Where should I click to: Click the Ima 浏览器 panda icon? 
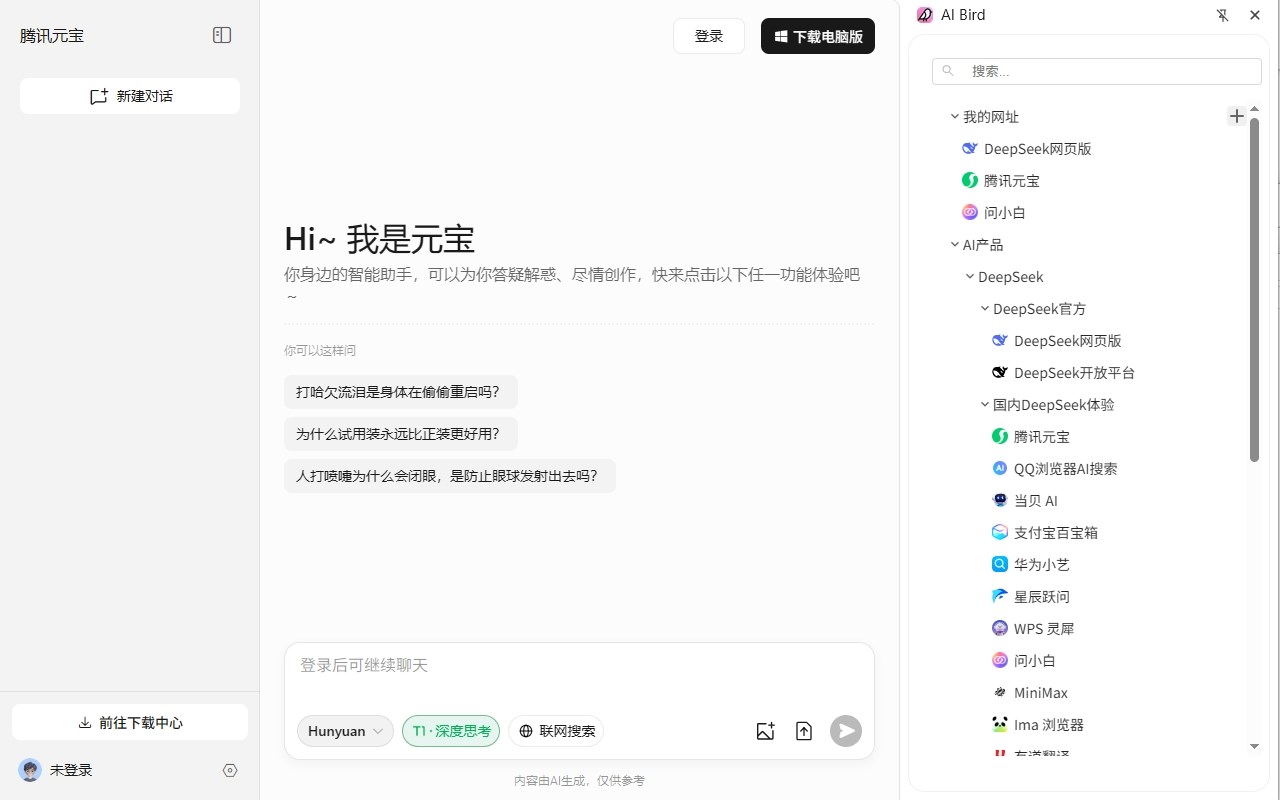click(x=999, y=724)
